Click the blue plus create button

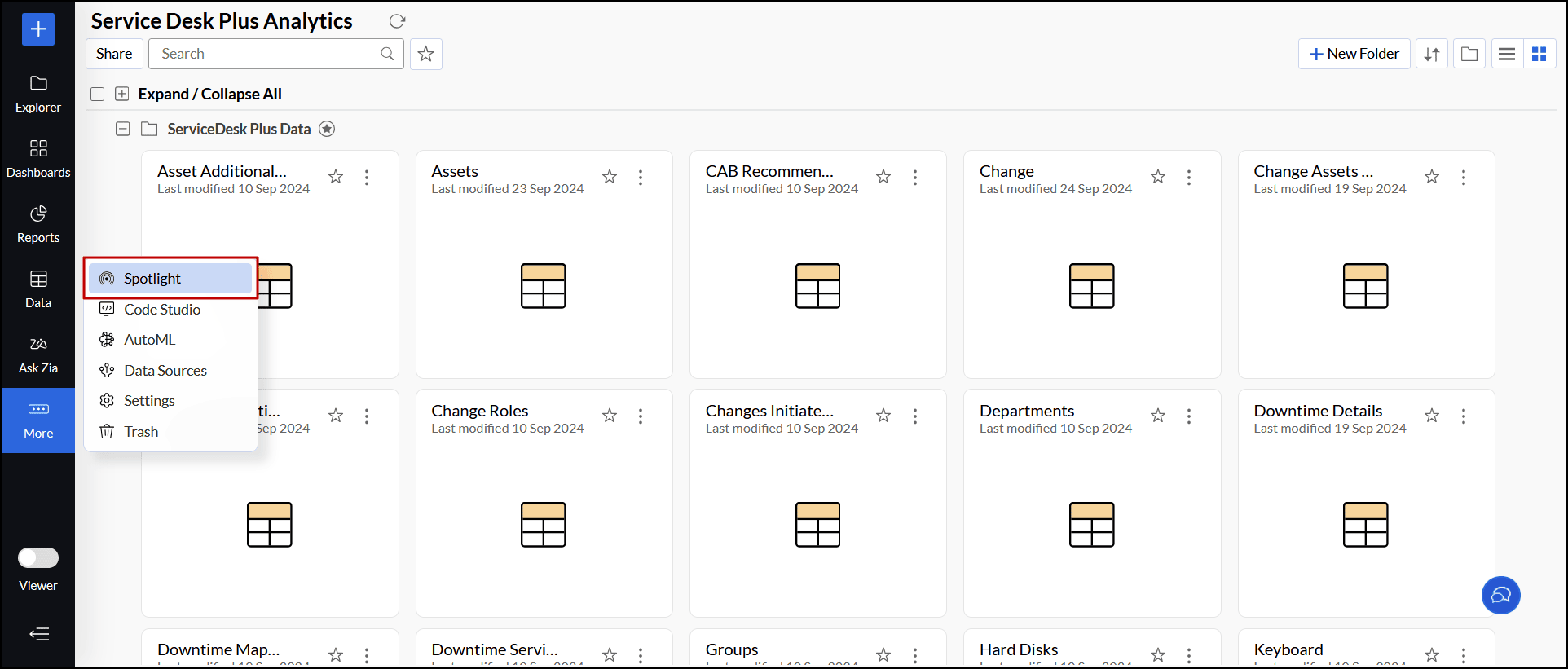point(38,29)
